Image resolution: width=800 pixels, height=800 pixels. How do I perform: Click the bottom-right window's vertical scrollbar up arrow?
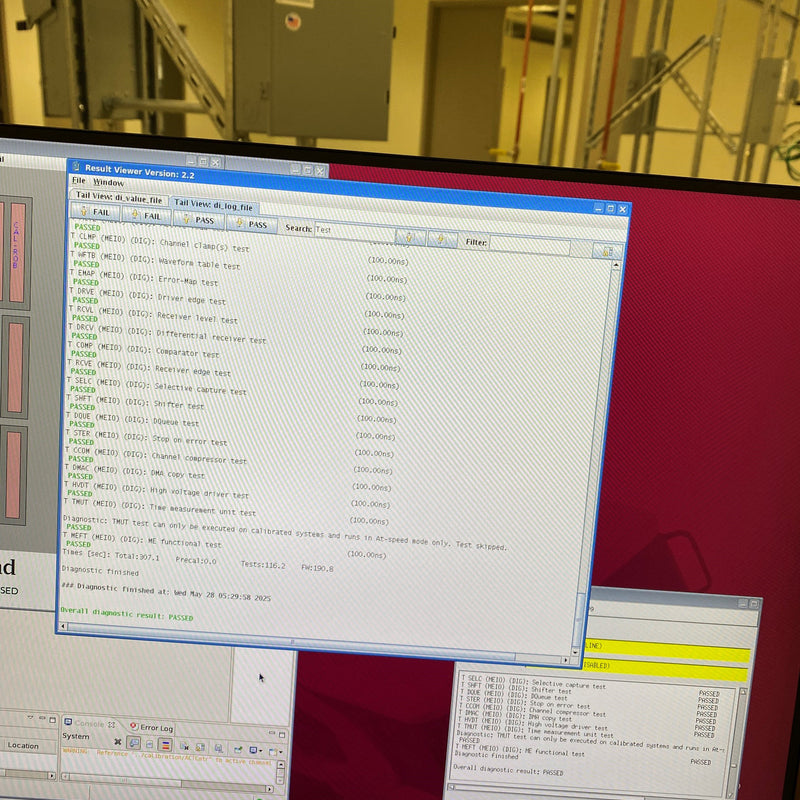[x=742, y=691]
